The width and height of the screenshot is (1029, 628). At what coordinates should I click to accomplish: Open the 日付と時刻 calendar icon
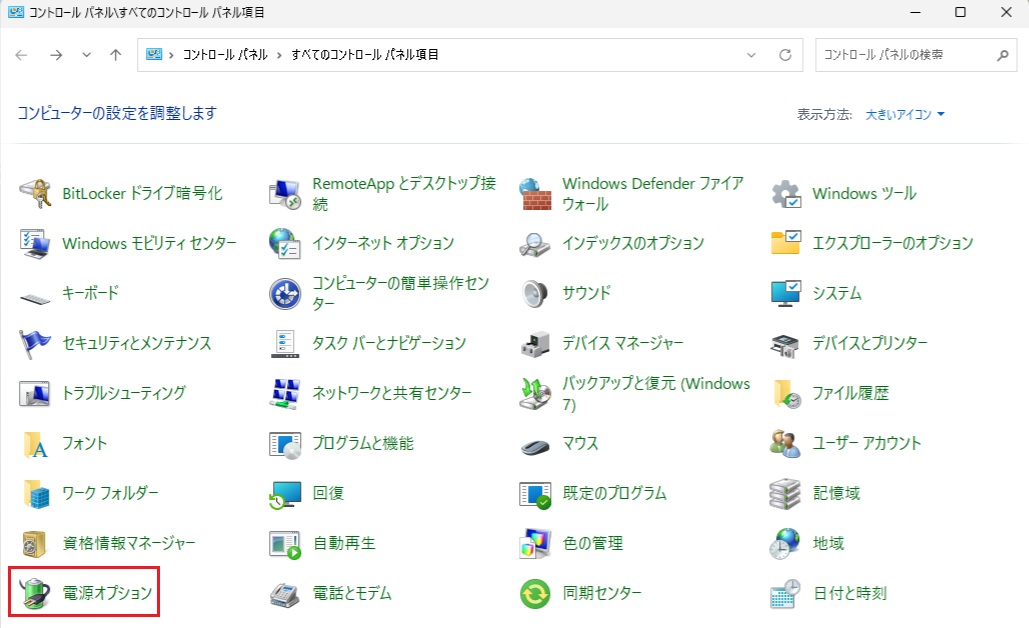click(786, 593)
